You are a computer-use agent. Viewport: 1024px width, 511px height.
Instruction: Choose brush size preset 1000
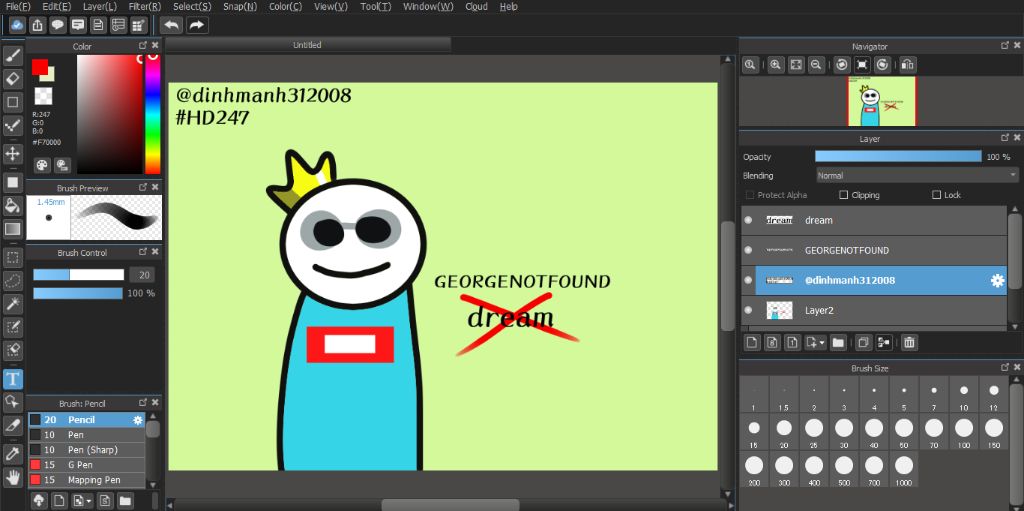(904, 470)
